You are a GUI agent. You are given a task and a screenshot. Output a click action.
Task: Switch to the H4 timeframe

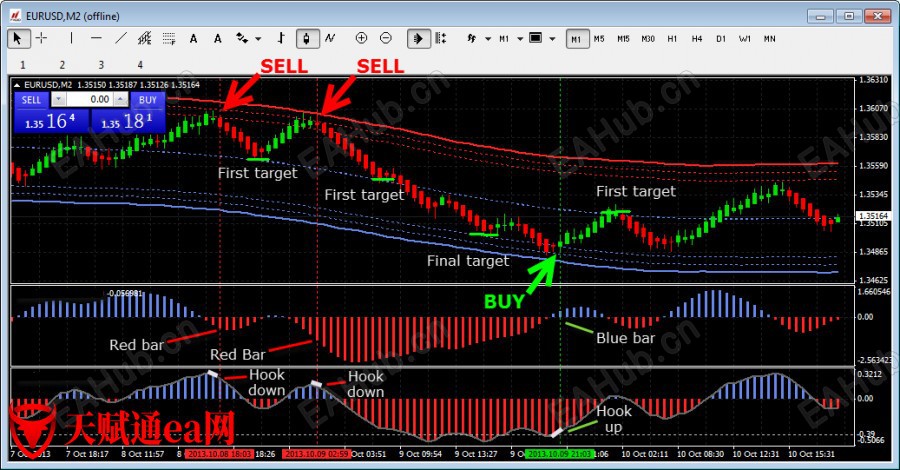pos(697,39)
